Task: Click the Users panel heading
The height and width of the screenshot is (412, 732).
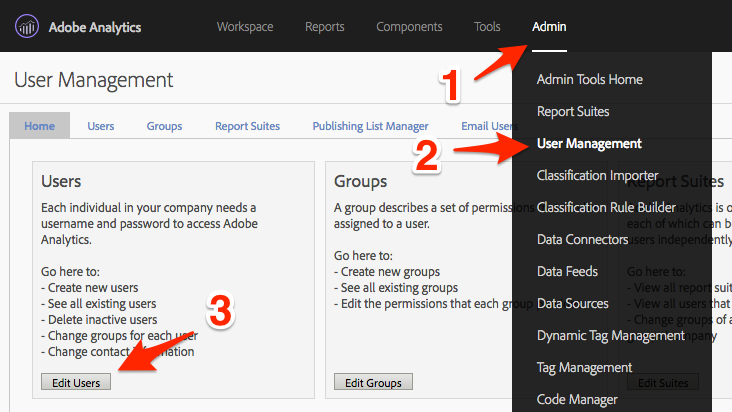Action: 61,181
